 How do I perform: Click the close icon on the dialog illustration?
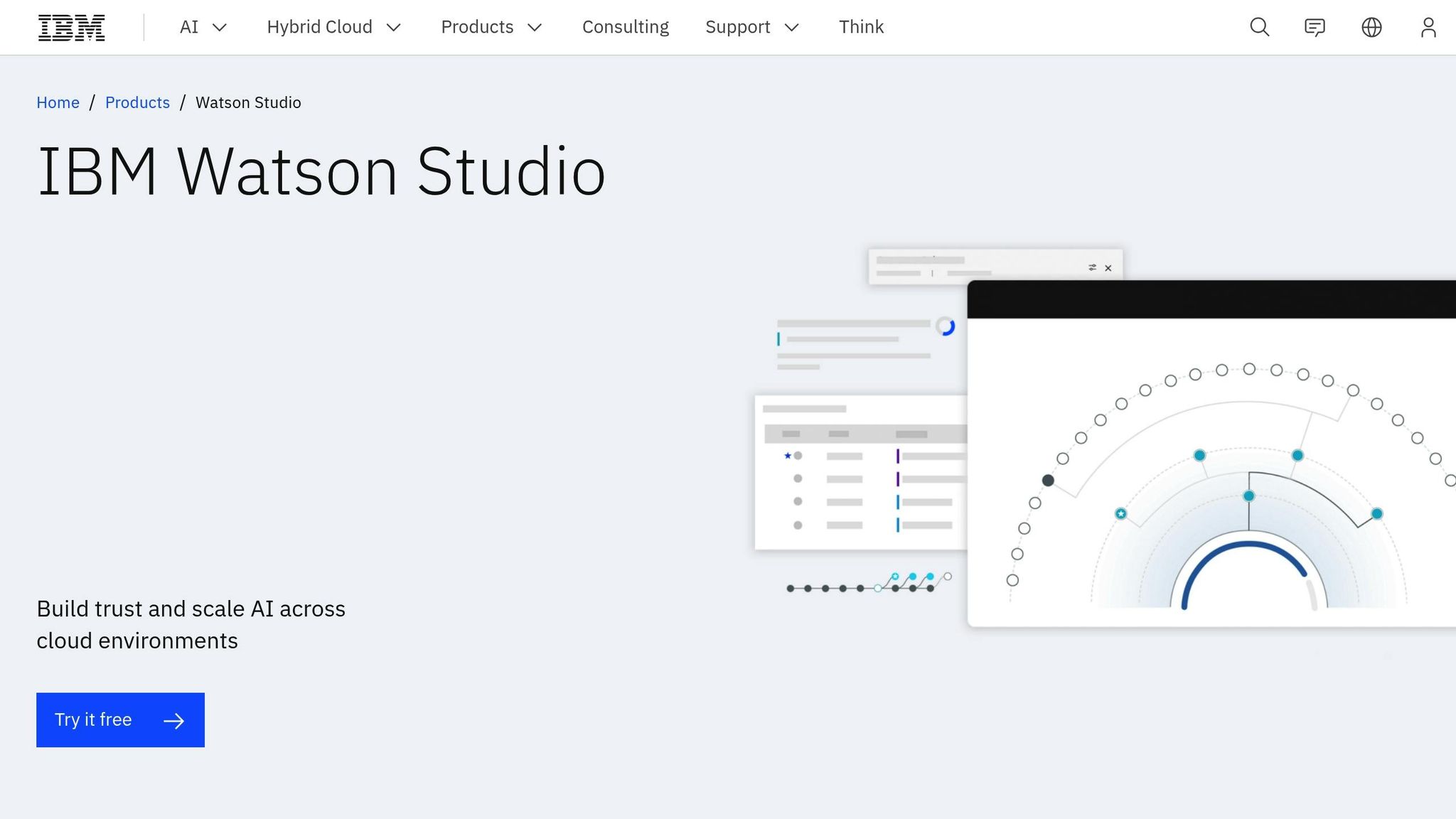1108,268
